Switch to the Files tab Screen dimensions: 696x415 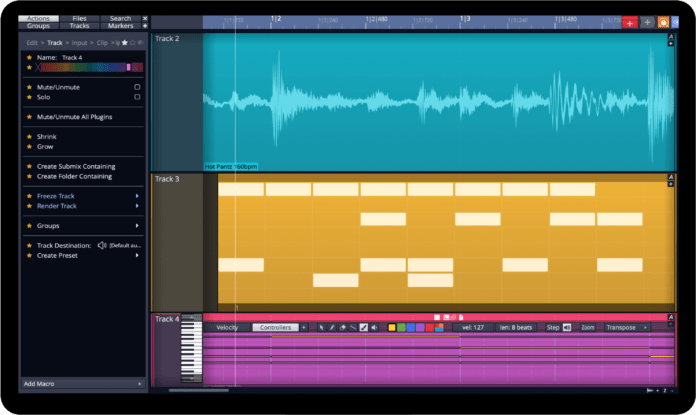coord(79,18)
